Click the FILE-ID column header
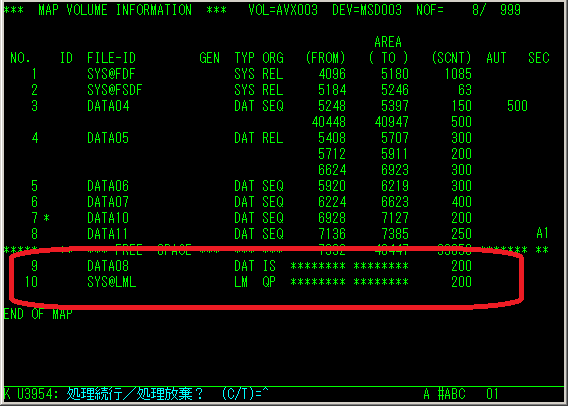The image size is (568, 406). [111, 58]
